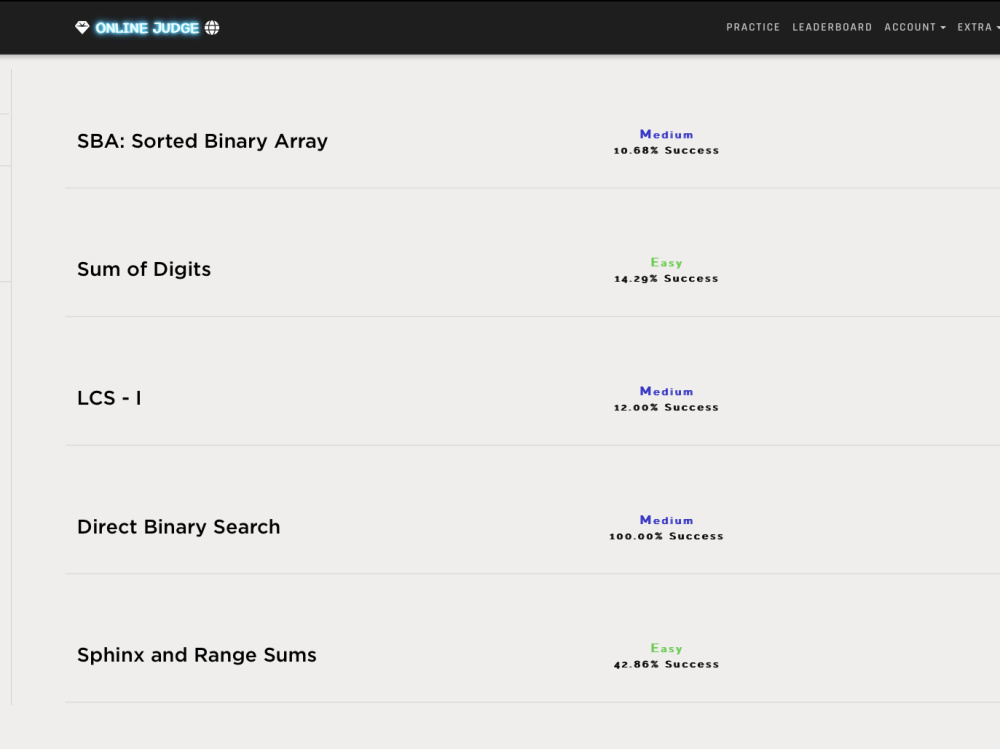The width and height of the screenshot is (1000, 749).
Task: Click Medium label for Direct Binary Search
Action: (x=666, y=521)
